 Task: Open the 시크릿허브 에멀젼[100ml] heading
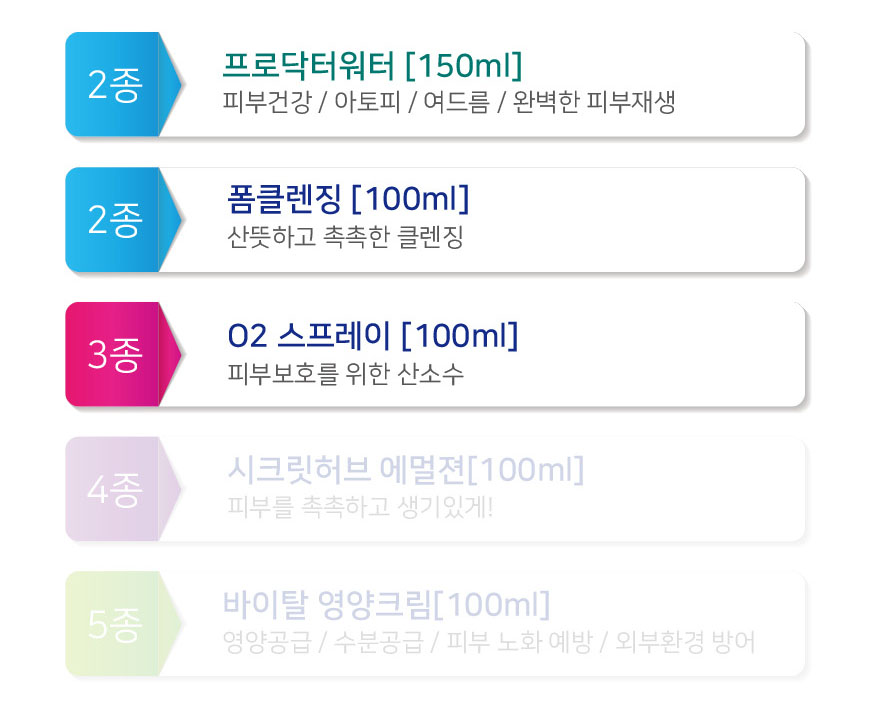coord(405,469)
